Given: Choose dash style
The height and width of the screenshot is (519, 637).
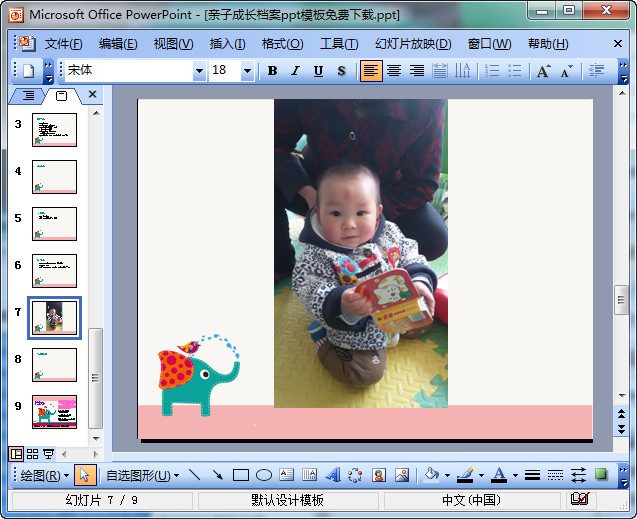Looking at the screenshot, I should coord(555,475).
